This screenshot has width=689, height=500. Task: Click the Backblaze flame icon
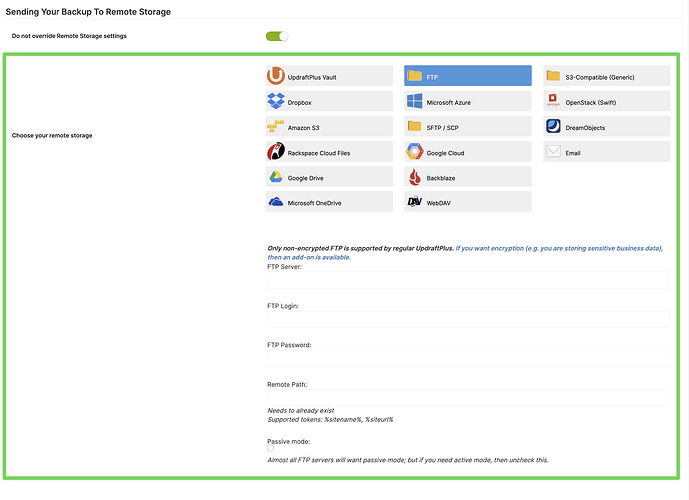point(414,177)
